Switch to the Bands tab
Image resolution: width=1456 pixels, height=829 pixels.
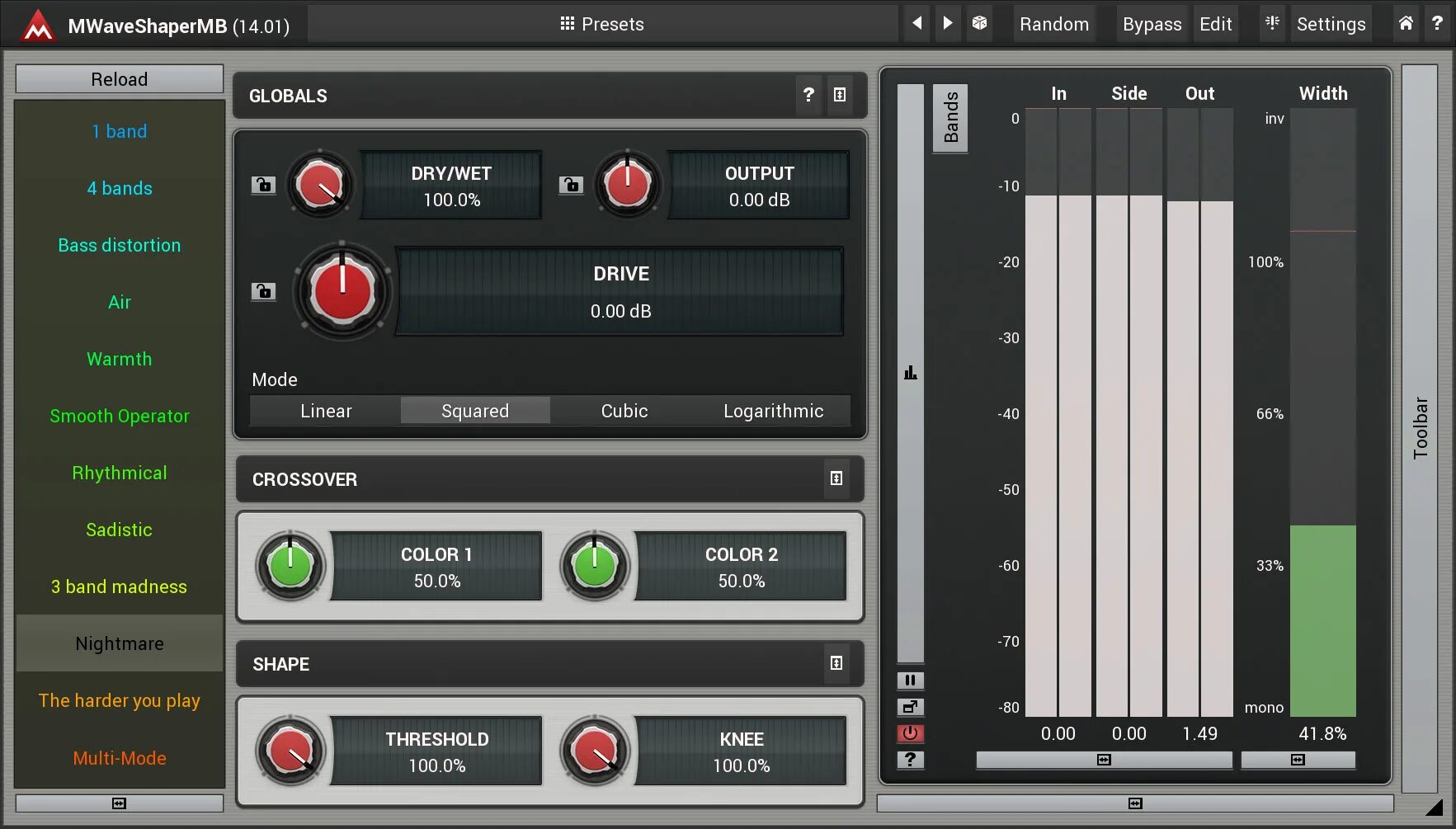[x=950, y=118]
